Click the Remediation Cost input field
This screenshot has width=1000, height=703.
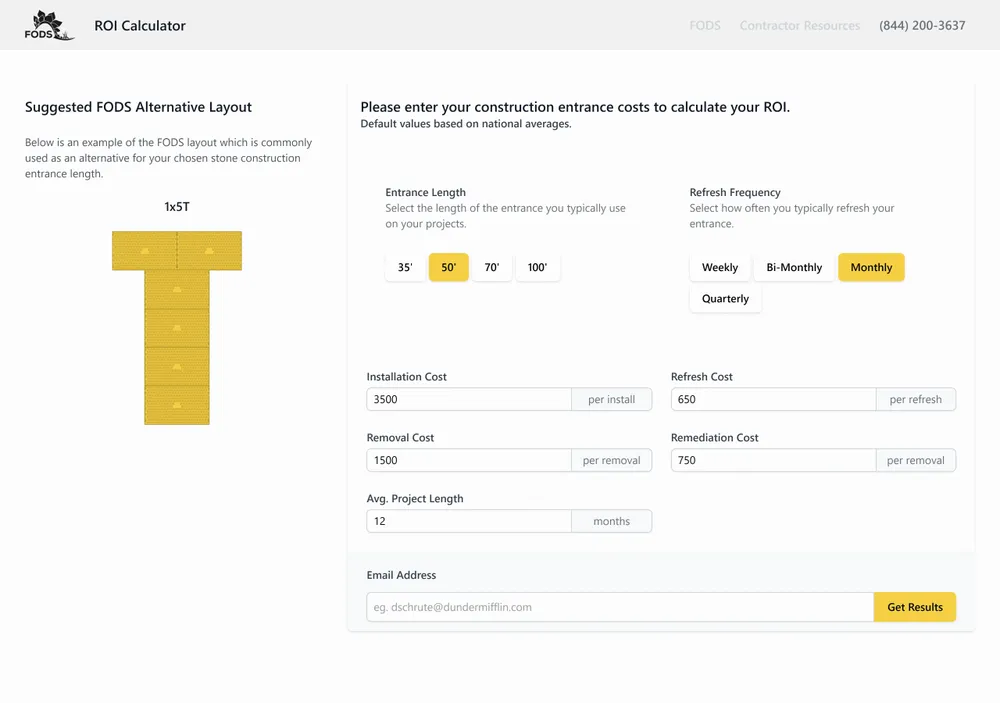click(x=774, y=460)
